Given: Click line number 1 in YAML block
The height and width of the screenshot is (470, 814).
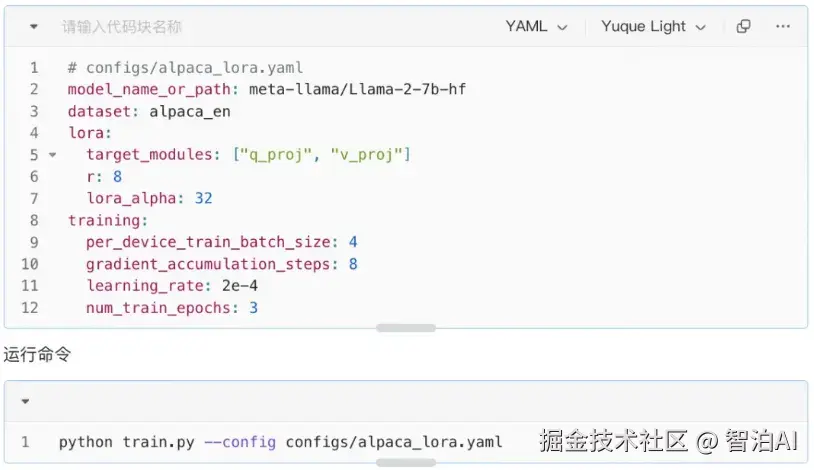Looking at the screenshot, I should coord(34,68).
